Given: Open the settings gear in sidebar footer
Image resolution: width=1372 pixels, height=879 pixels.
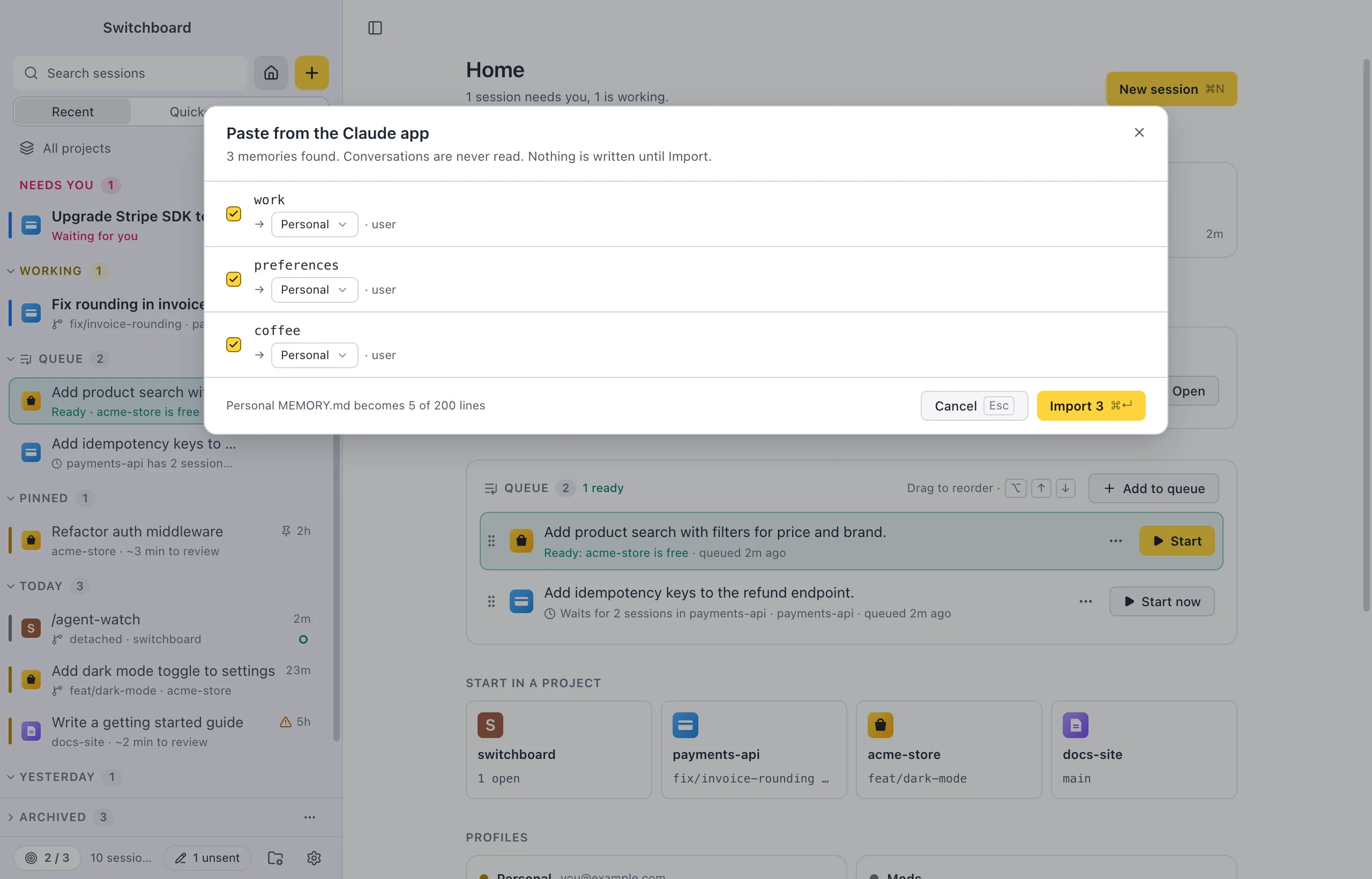Looking at the screenshot, I should pyautogui.click(x=314, y=858).
